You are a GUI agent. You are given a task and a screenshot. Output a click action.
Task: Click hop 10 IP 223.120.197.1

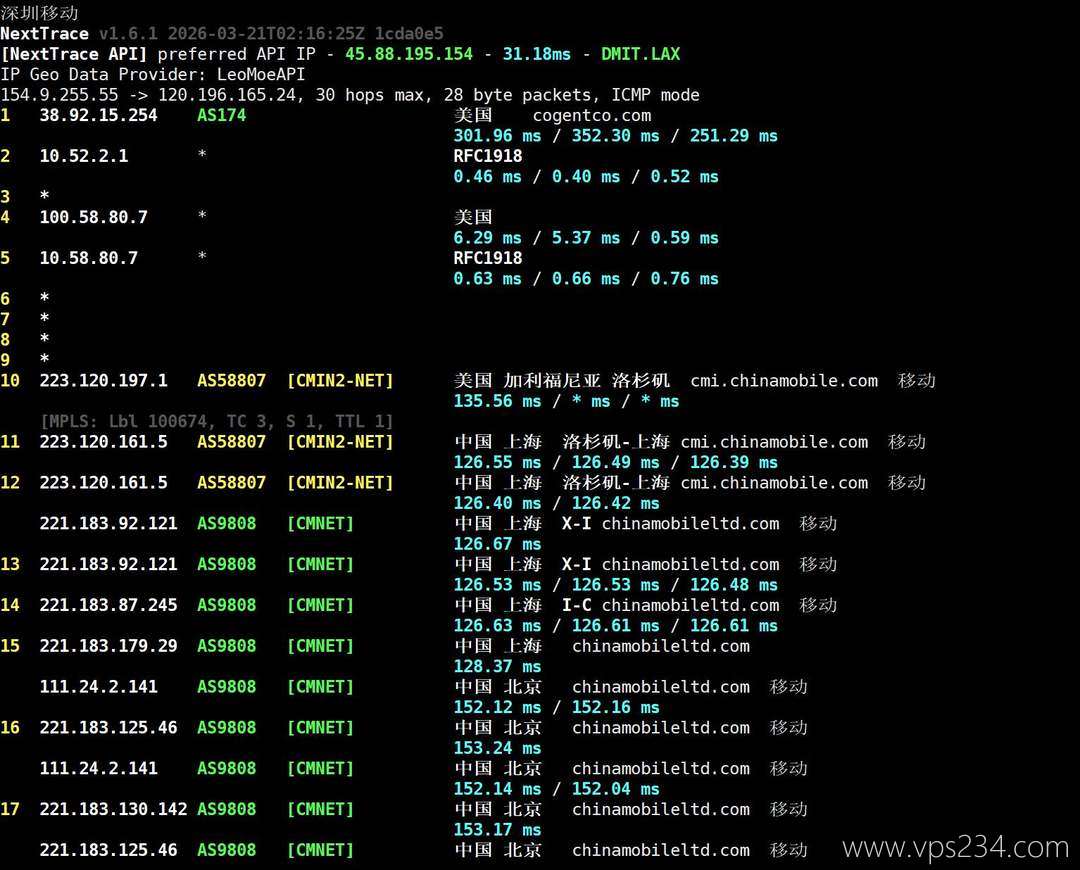click(x=103, y=380)
